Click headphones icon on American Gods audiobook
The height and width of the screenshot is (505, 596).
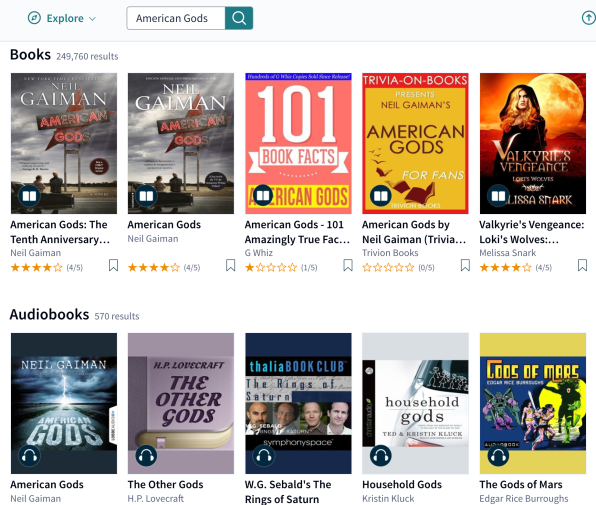point(29,456)
